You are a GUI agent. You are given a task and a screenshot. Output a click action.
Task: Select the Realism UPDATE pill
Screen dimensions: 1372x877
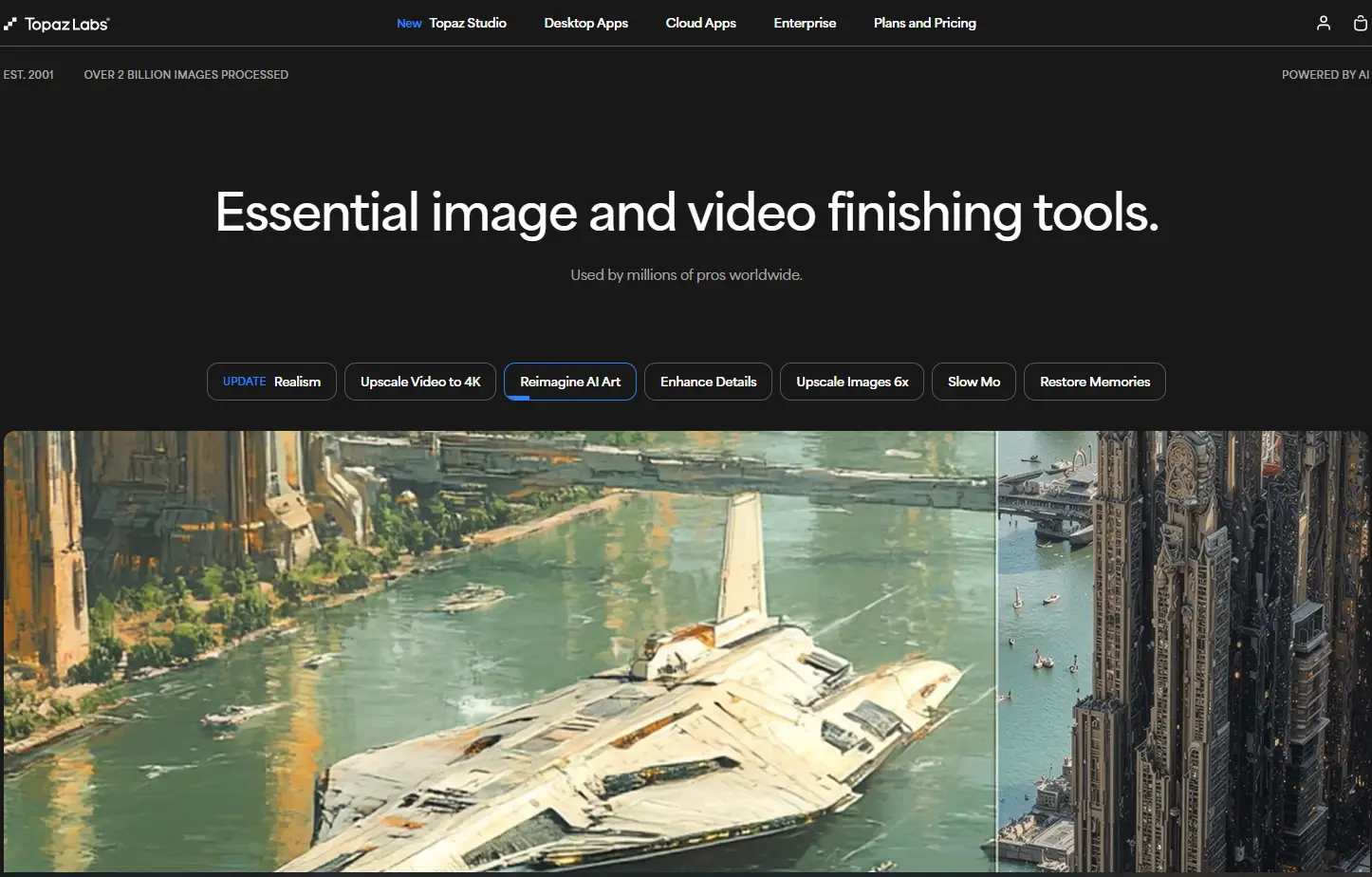pos(271,381)
